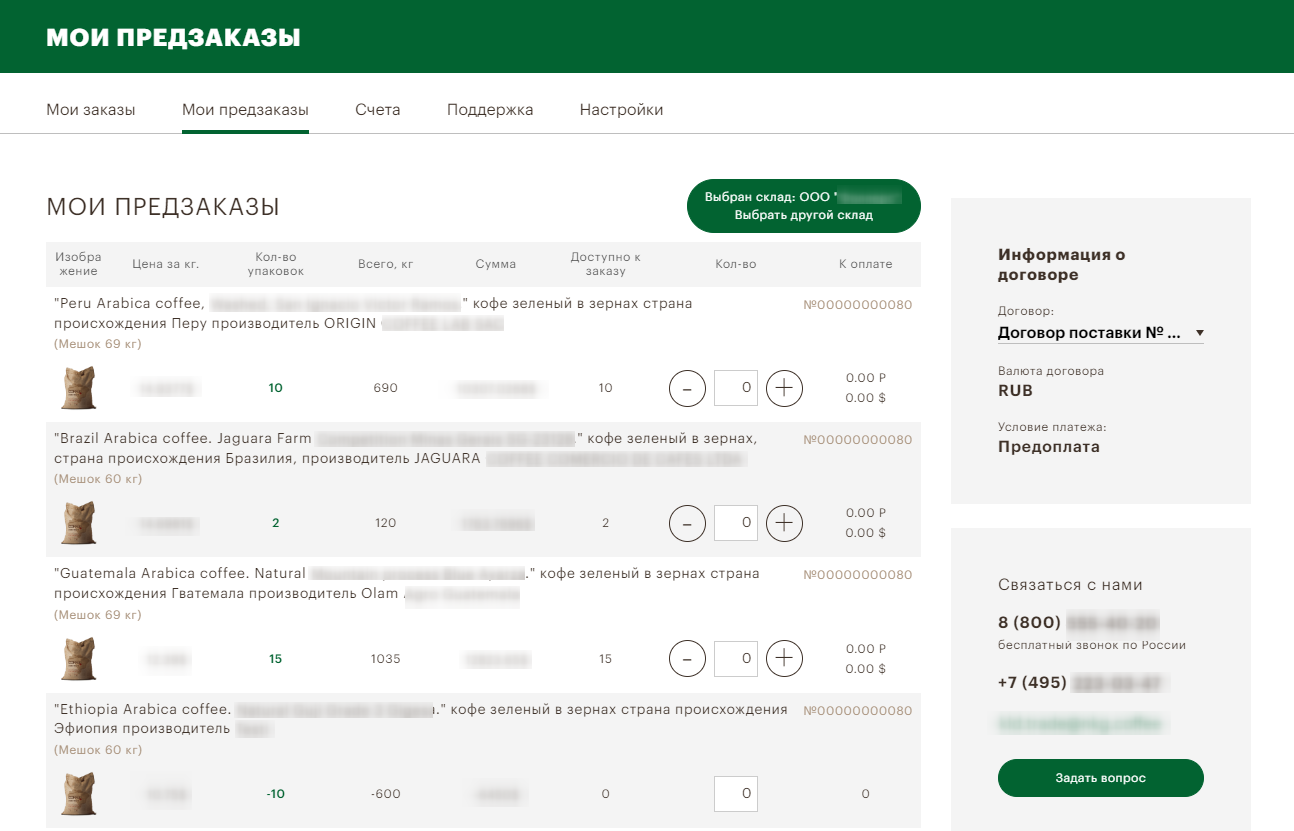Increase quantity for Peru Arabica coffee
Image resolution: width=1294 pixels, height=831 pixels.
pos(784,388)
